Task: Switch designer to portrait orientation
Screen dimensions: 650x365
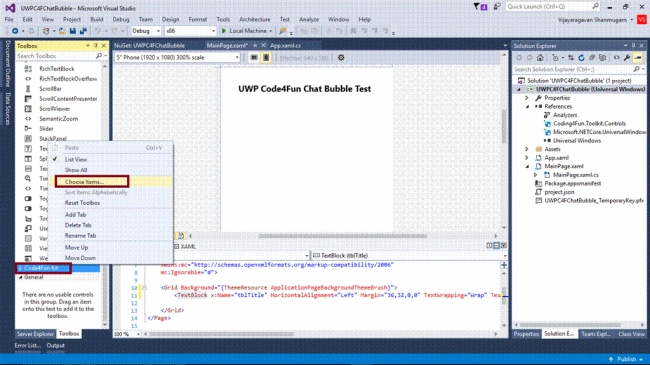Action: 266,58
